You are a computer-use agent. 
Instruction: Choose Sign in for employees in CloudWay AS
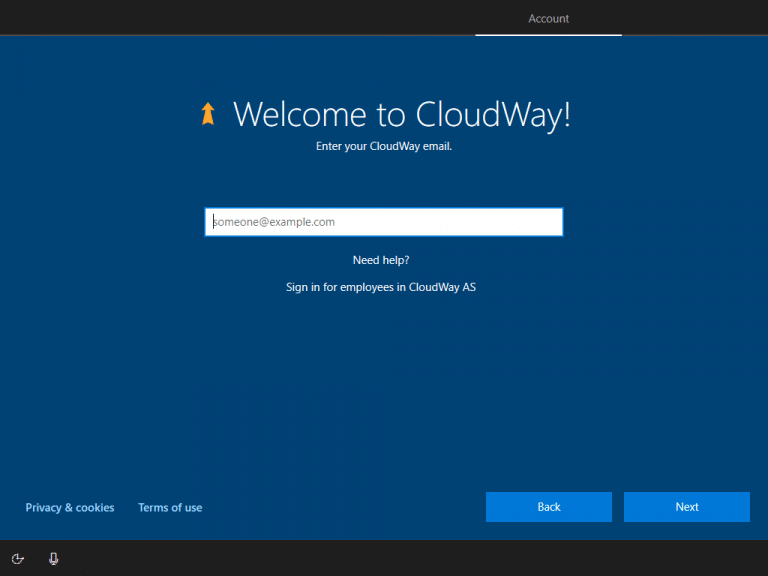pyautogui.click(x=381, y=287)
